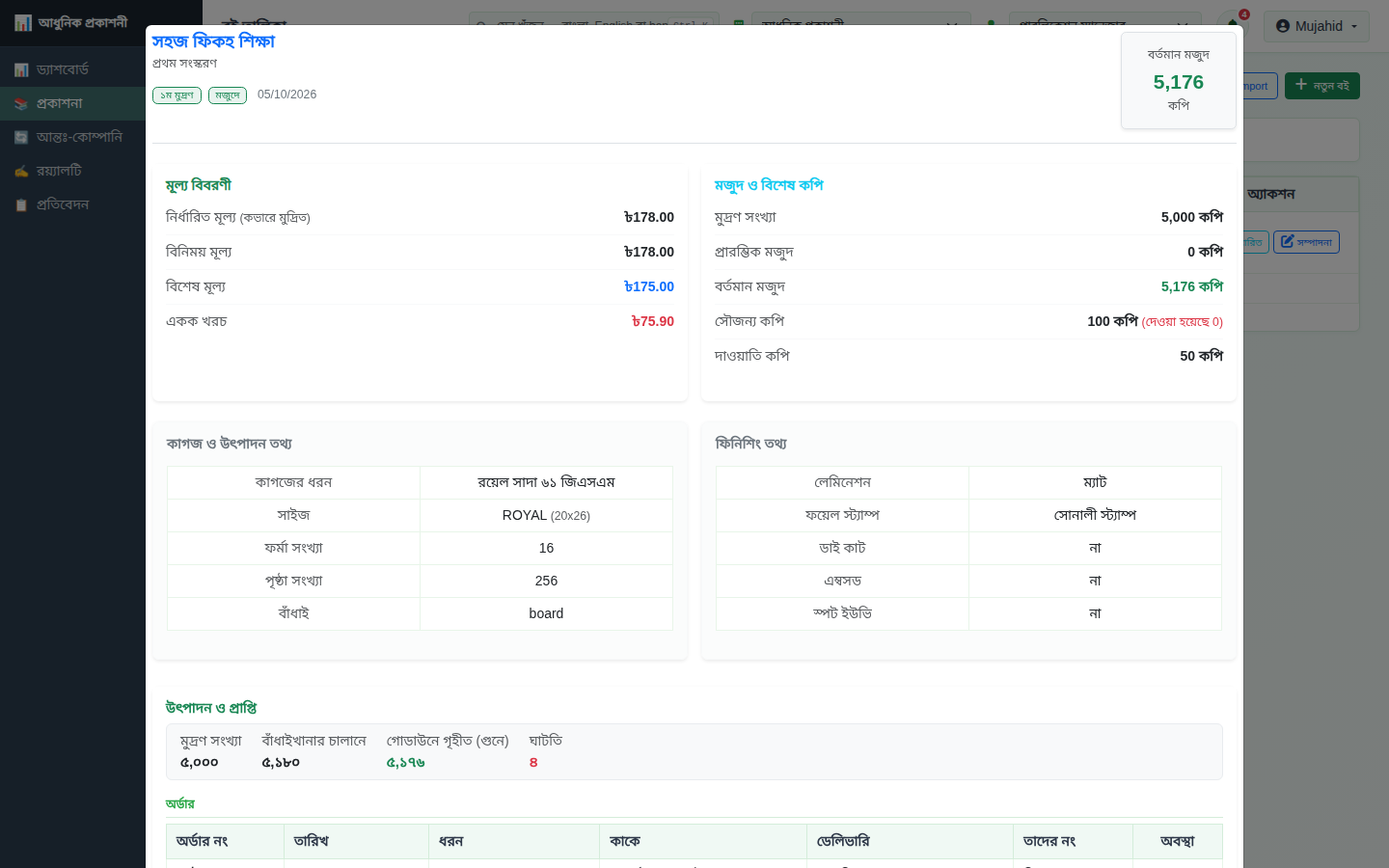This screenshot has width=1389, height=868.
Task: Click the মজুদে status badge
Action: pos(228,95)
